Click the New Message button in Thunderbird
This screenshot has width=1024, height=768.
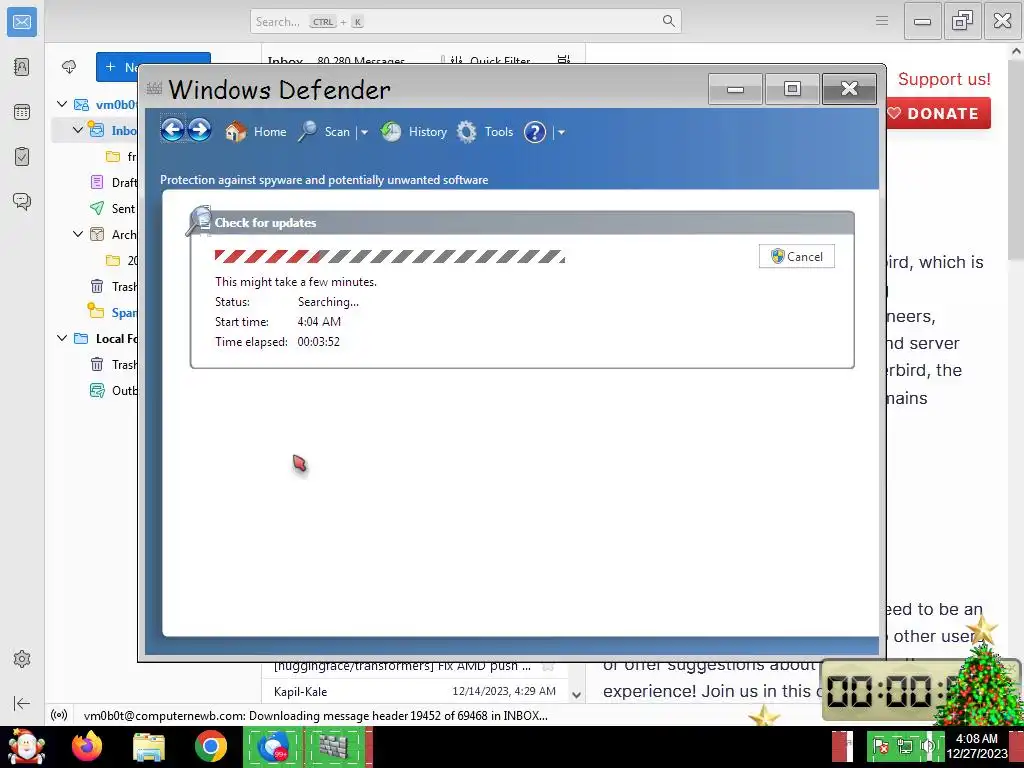153,67
